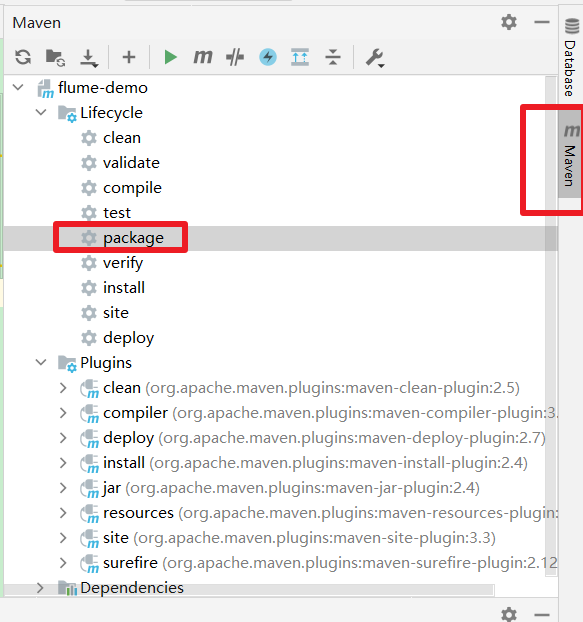
Task: Expand the Dependencies node
Action: 40,587
